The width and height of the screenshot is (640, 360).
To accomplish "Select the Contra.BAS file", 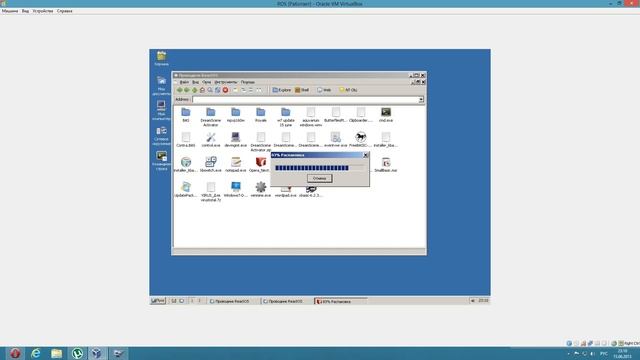I will [x=186, y=140].
